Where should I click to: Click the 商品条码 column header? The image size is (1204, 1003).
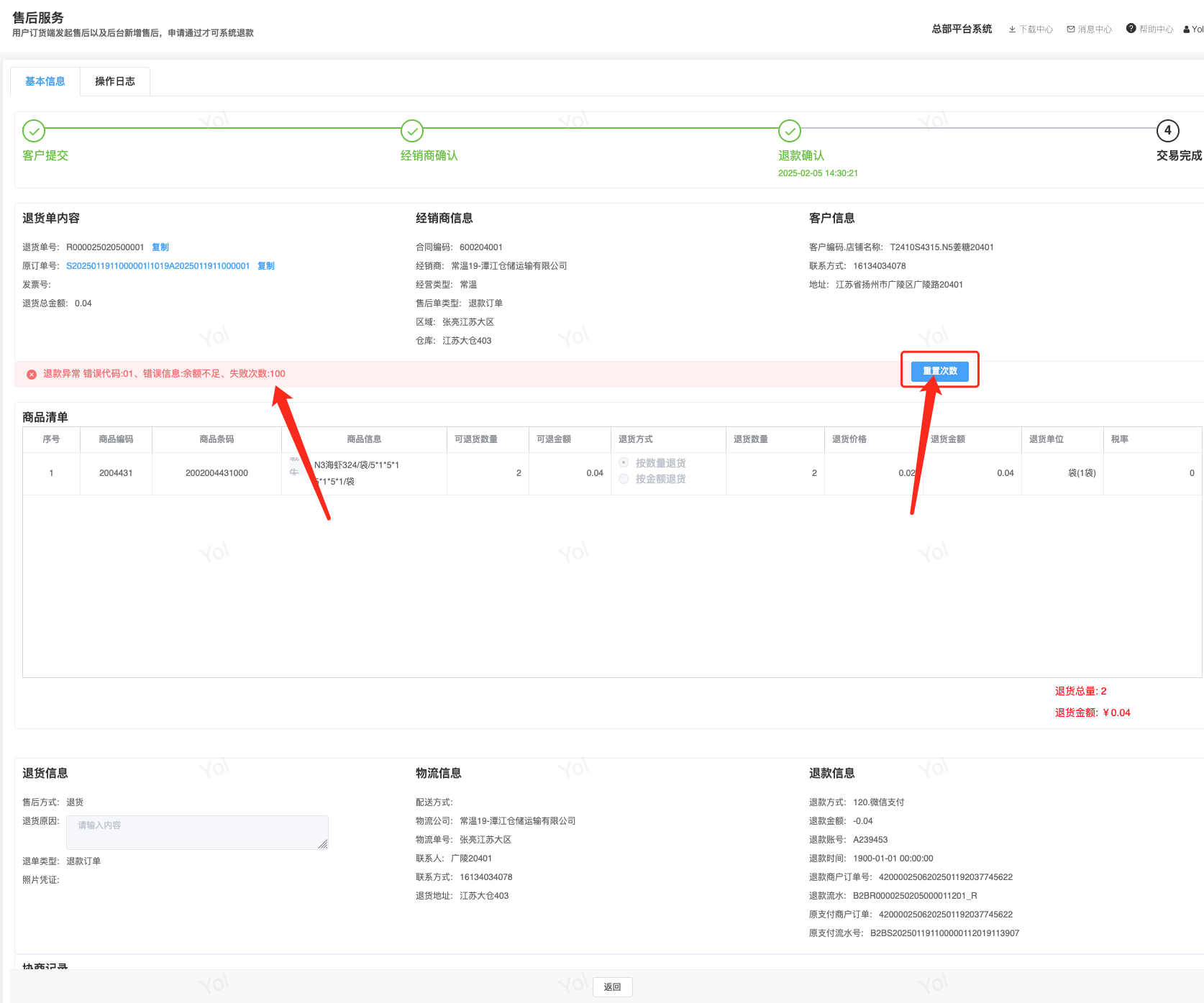216,439
